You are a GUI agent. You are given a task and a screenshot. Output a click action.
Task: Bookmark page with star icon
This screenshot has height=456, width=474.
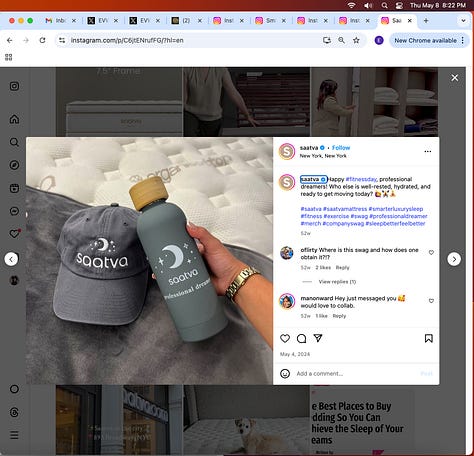click(356, 40)
